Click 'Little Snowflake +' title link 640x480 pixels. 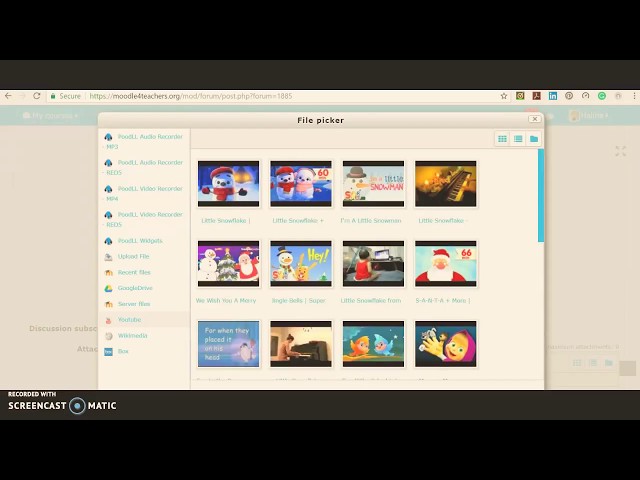[298, 220]
